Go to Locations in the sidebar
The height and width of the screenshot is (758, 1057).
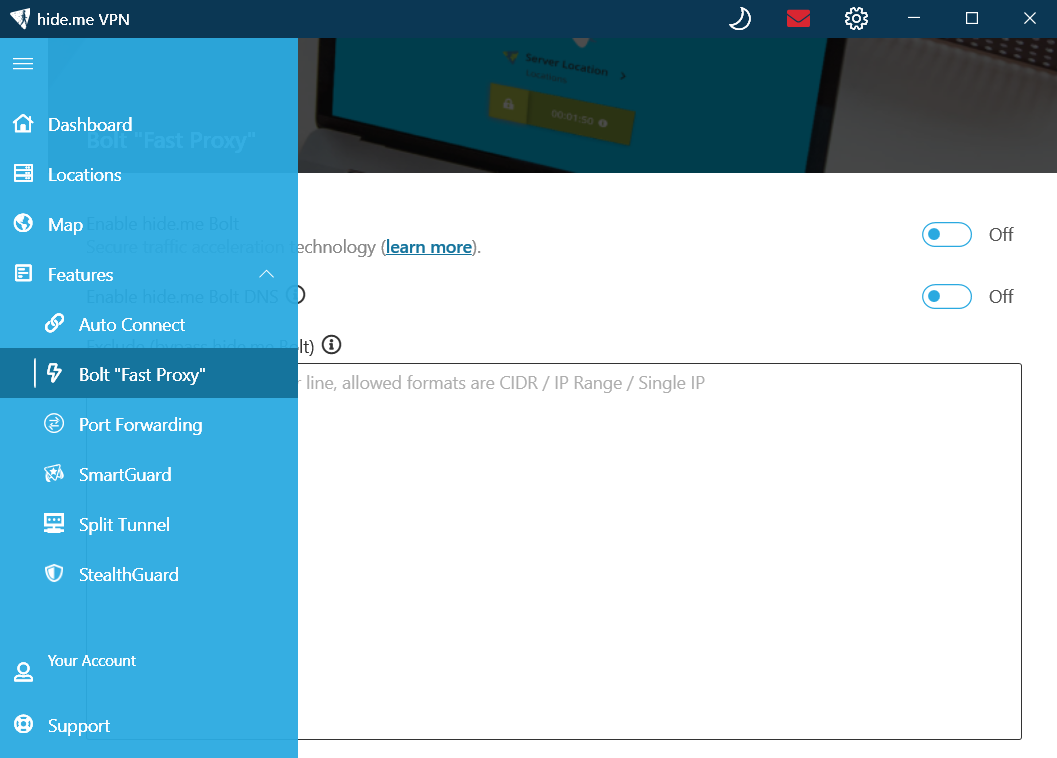point(149,175)
